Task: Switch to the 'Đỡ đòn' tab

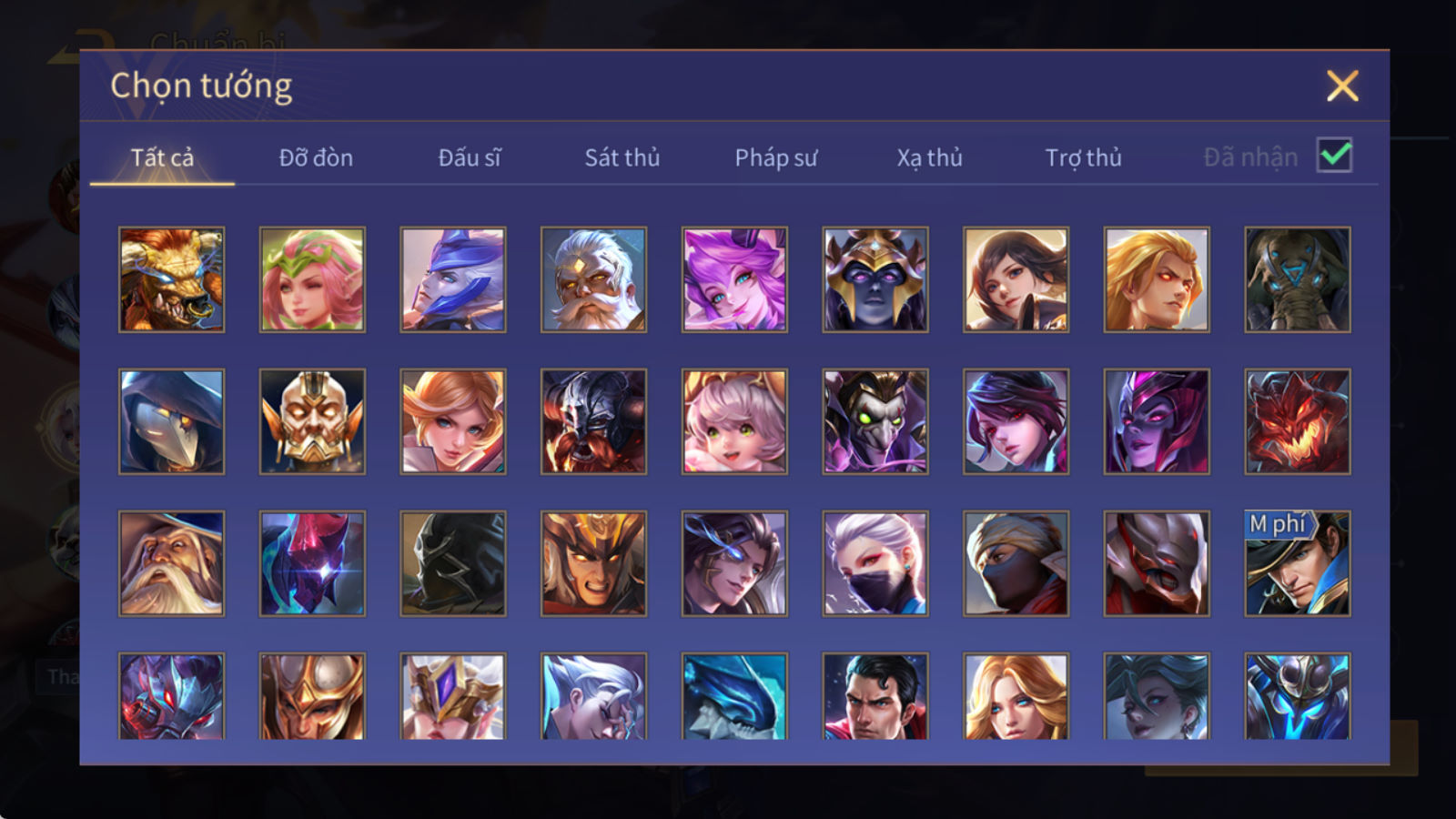Action: tap(316, 157)
